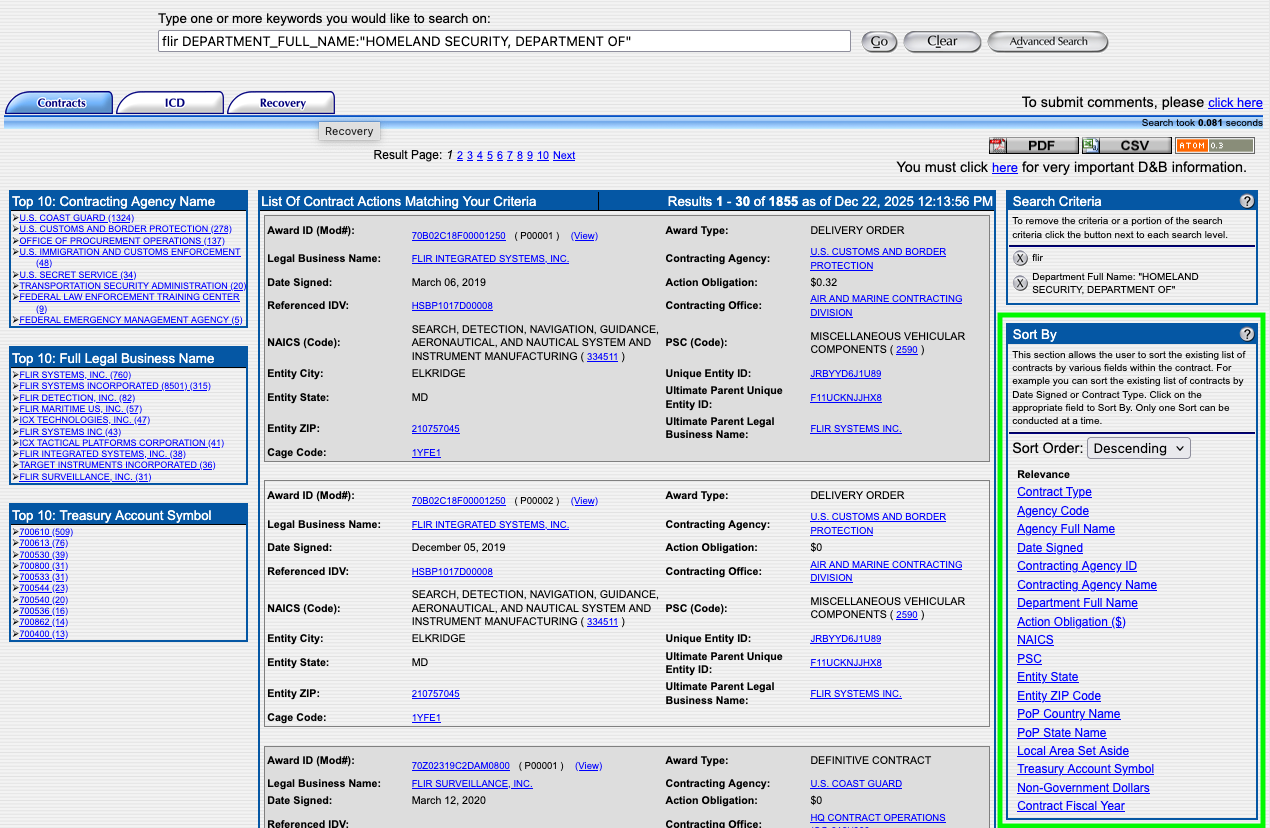Click the keyword search input field
Image resolution: width=1270 pixels, height=828 pixels.
pyautogui.click(x=500, y=41)
